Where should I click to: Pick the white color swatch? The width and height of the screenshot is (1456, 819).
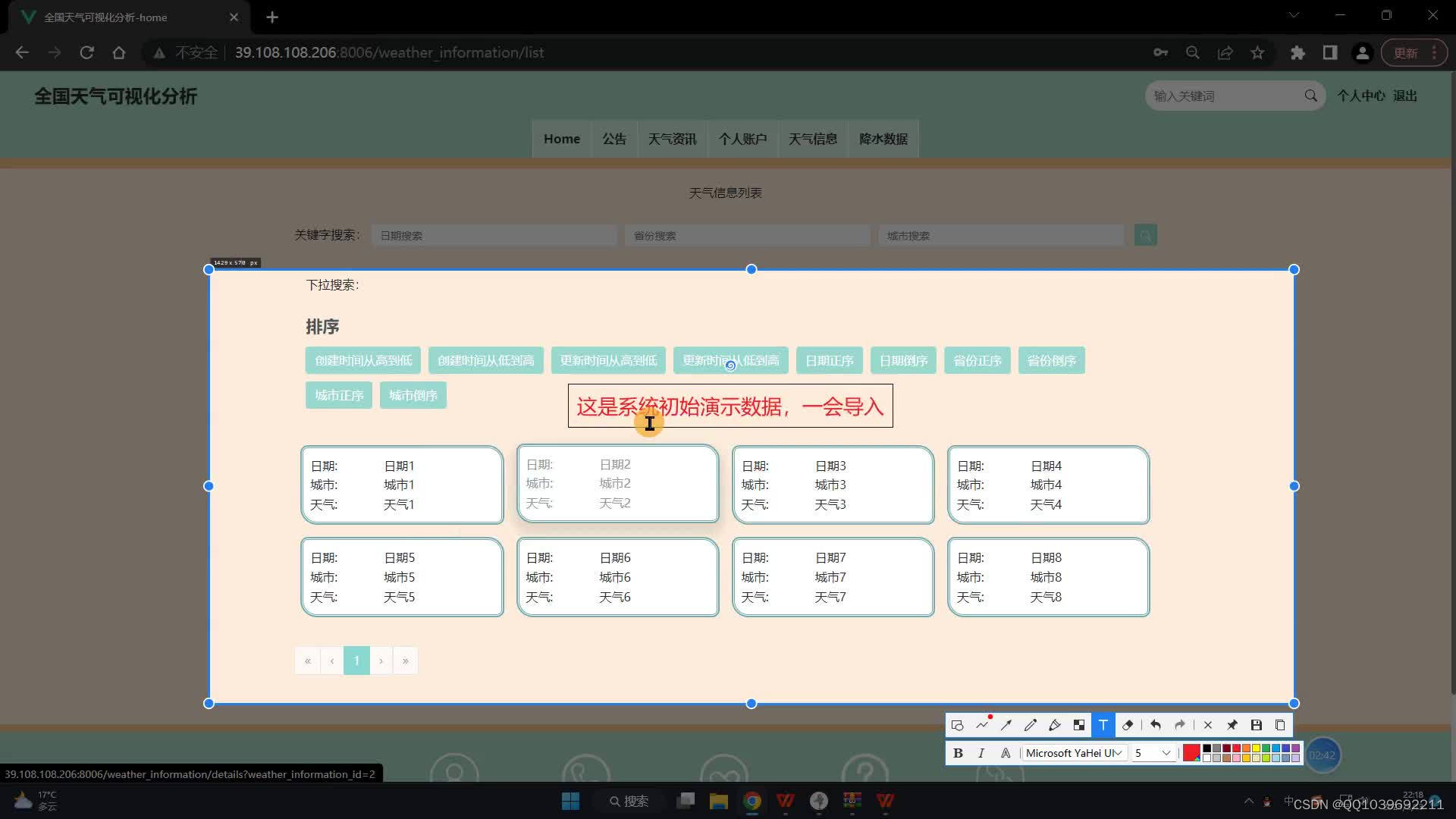click(x=1207, y=758)
